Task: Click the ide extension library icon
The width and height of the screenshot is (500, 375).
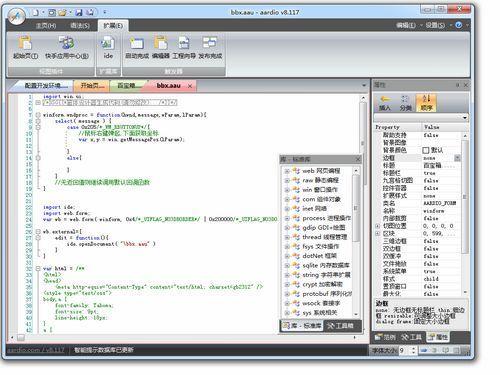Action: coord(108,43)
